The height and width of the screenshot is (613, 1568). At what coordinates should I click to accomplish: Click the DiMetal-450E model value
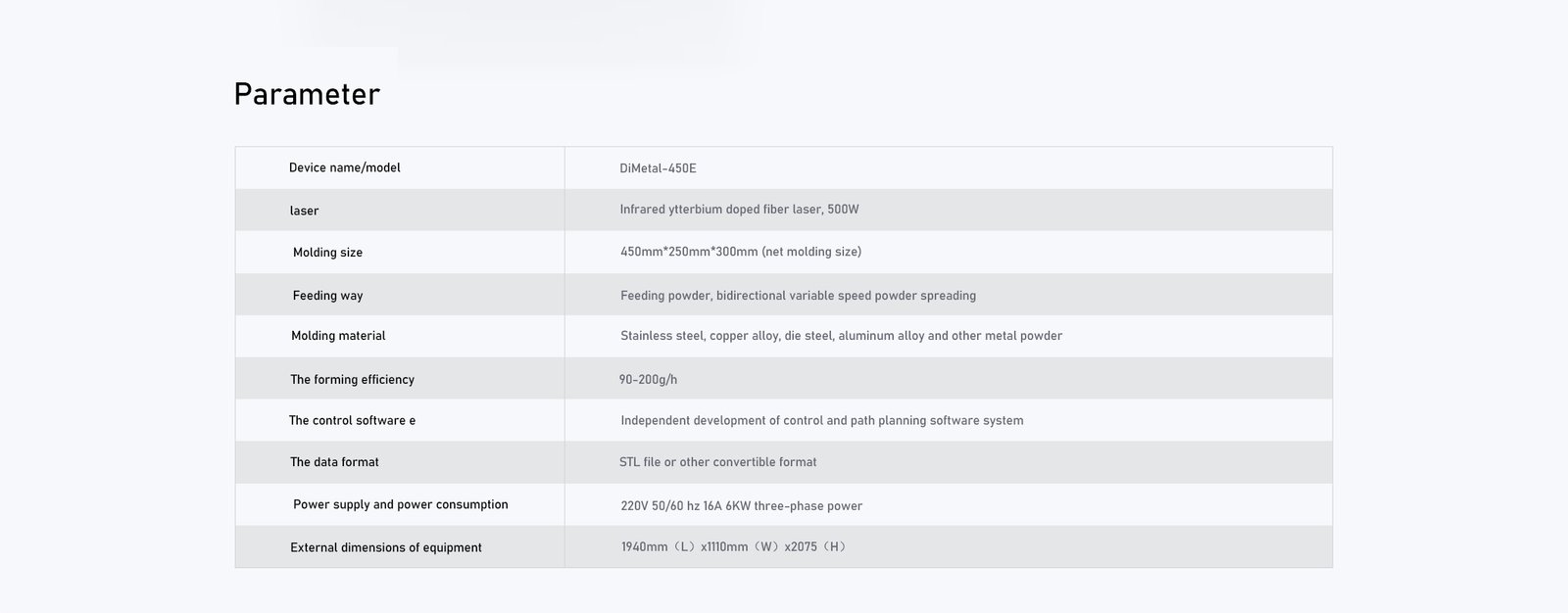658,168
